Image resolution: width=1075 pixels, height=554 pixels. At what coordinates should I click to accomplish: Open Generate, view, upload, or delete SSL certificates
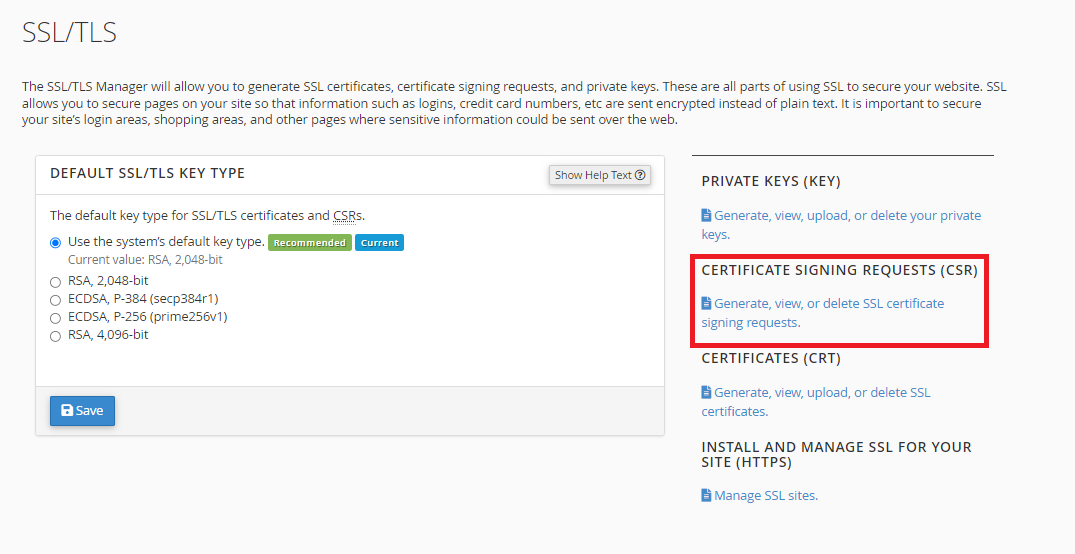coord(816,402)
